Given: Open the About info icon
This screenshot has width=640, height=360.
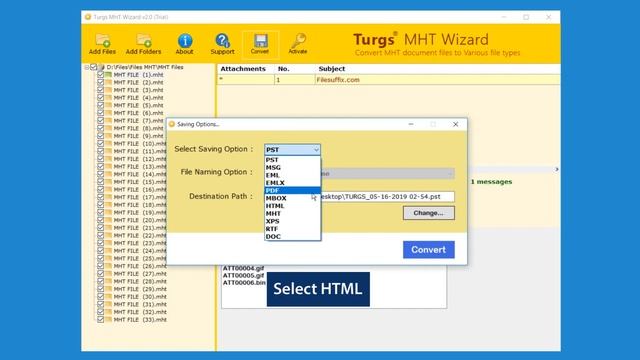Looking at the screenshot, I should 185,40.
